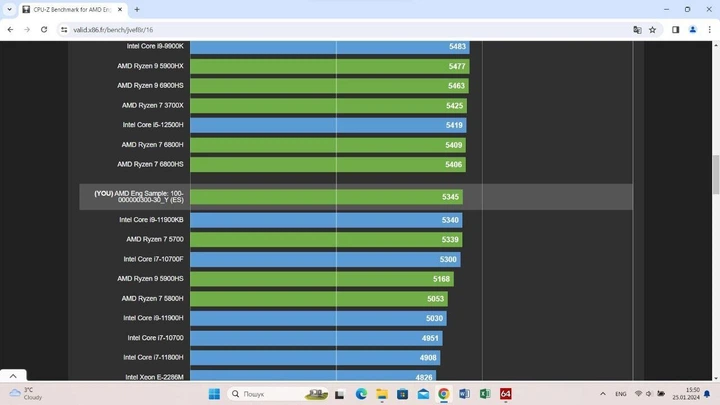Expand the tab search dropdown
The height and width of the screenshot is (405, 720).
9,9
